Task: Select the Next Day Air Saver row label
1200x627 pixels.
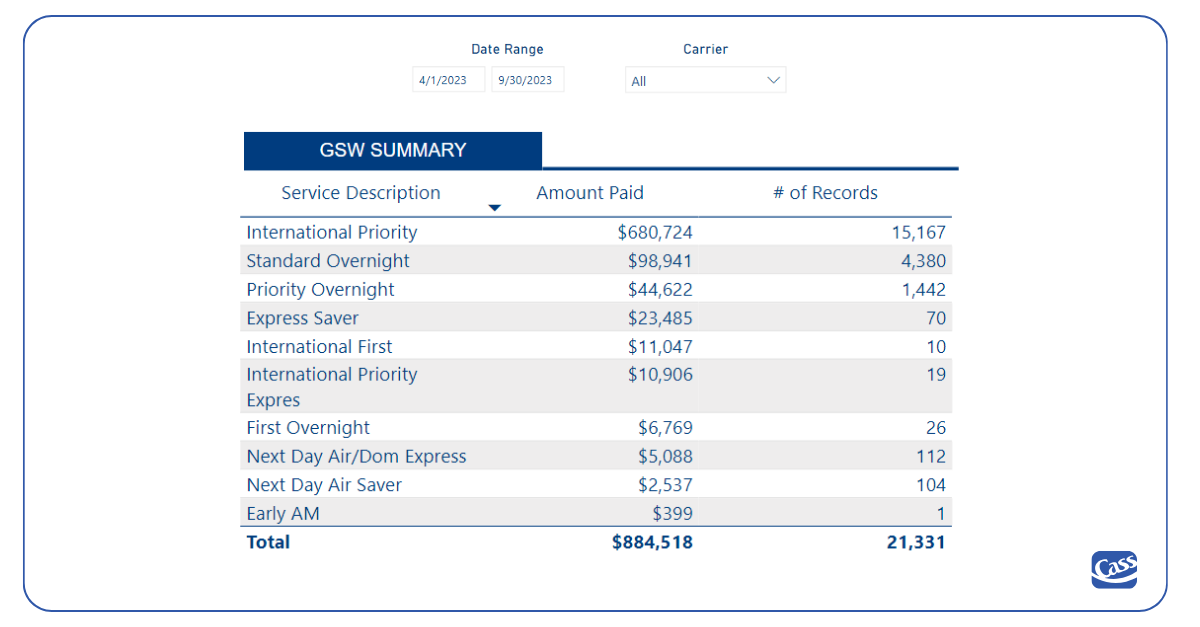Action: (x=324, y=485)
